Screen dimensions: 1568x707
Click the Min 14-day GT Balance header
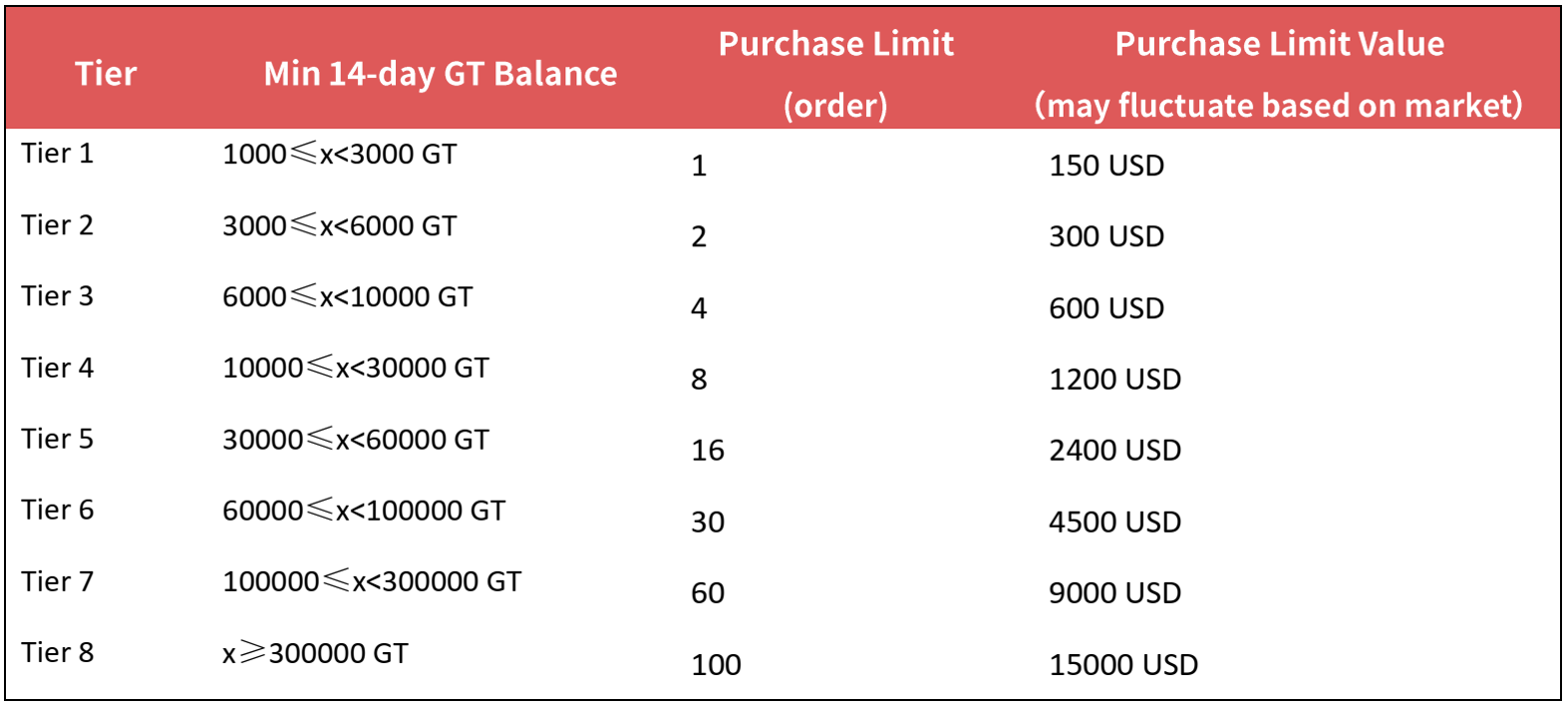pyautogui.click(x=440, y=74)
